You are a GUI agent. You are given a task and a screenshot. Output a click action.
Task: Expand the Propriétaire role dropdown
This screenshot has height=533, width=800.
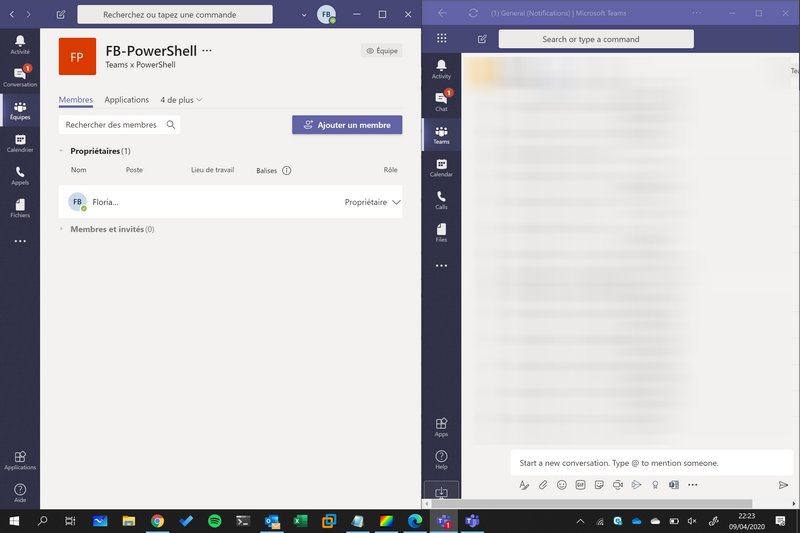tap(396, 202)
